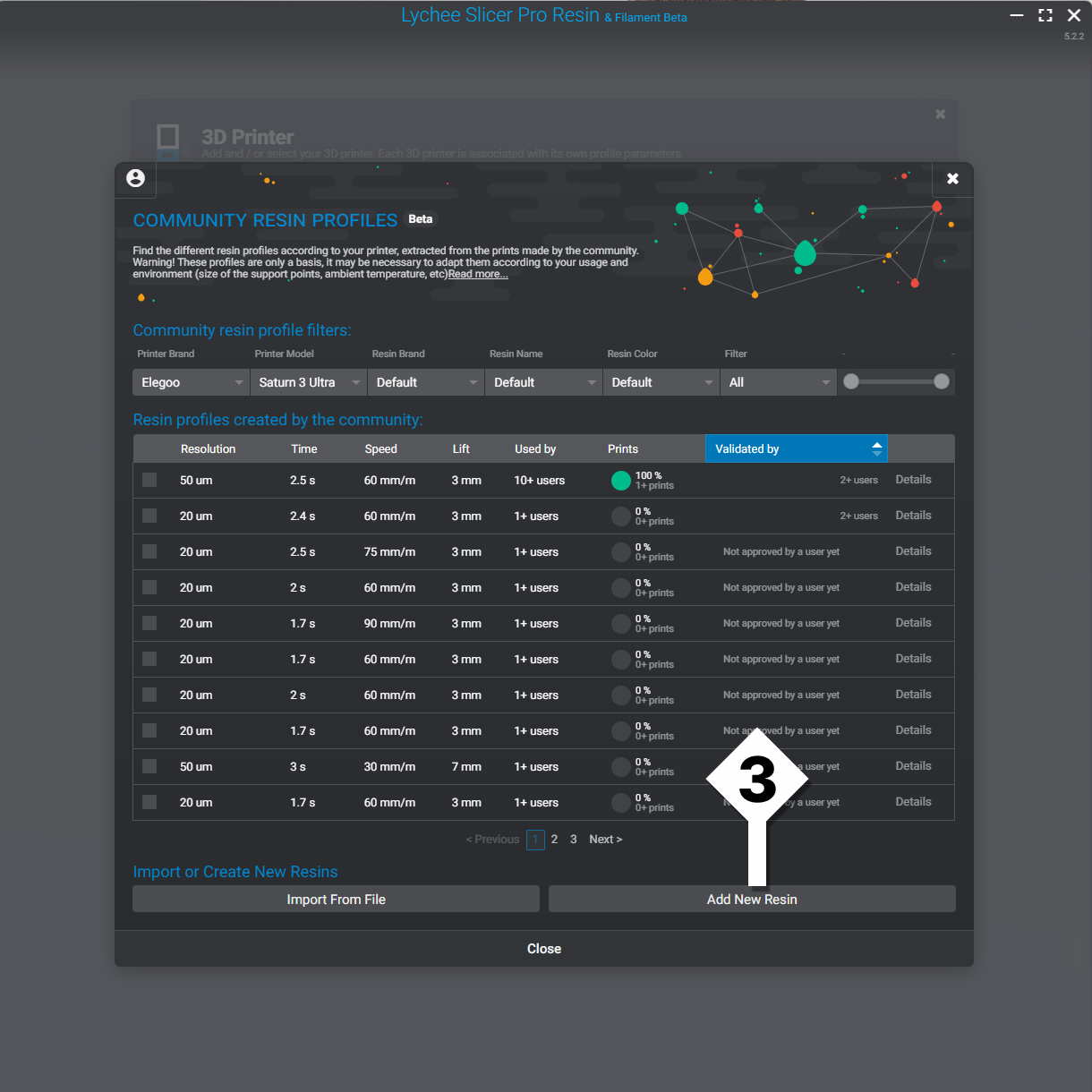Open Read more about community profiles
Screen dimensions: 1092x1092
477,273
